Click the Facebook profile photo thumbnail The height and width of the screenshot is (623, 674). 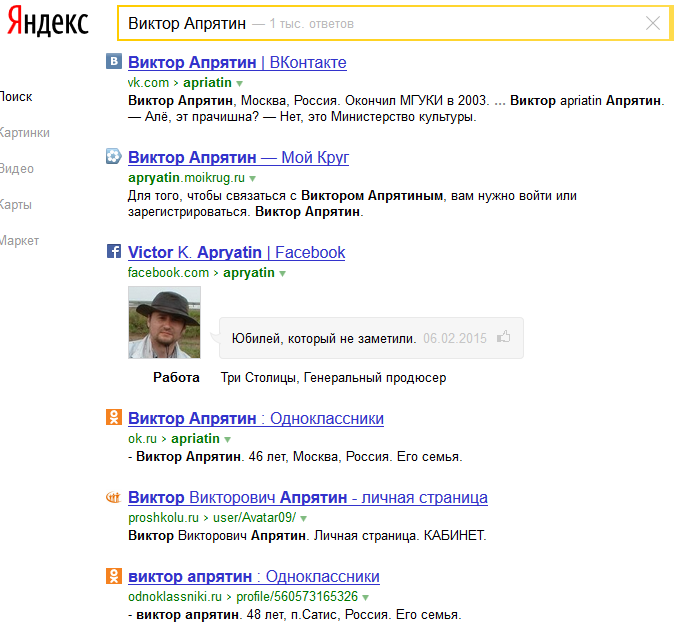click(164, 322)
